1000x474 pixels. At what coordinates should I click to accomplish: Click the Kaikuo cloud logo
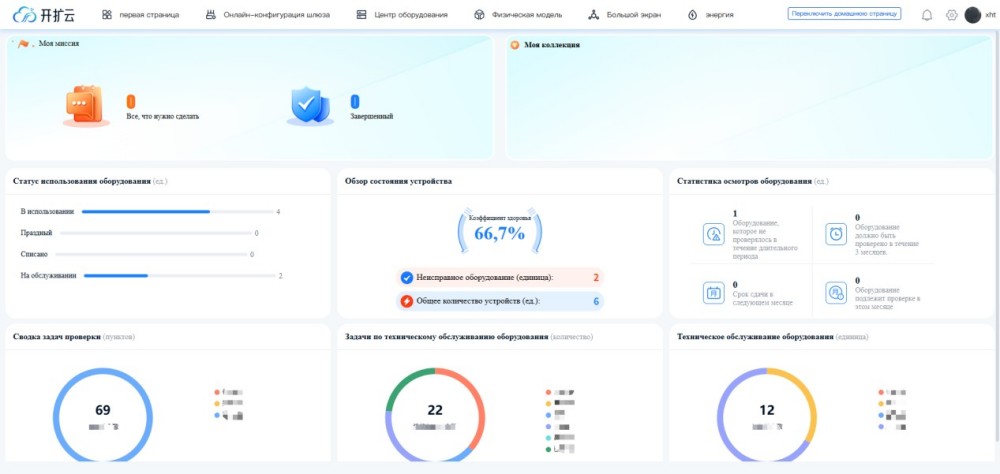click(44, 15)
